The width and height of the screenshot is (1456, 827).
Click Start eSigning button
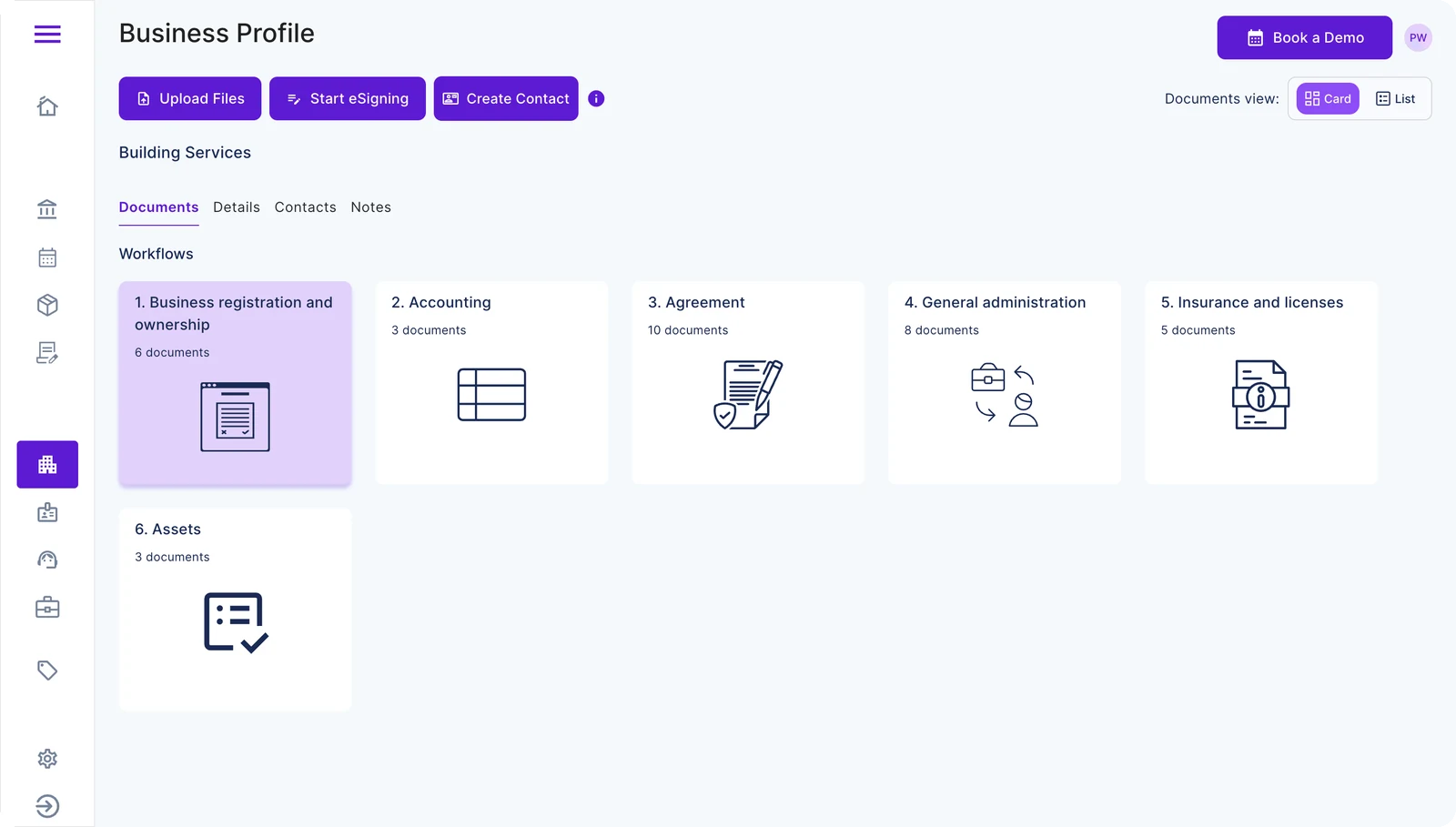(348, 98)
